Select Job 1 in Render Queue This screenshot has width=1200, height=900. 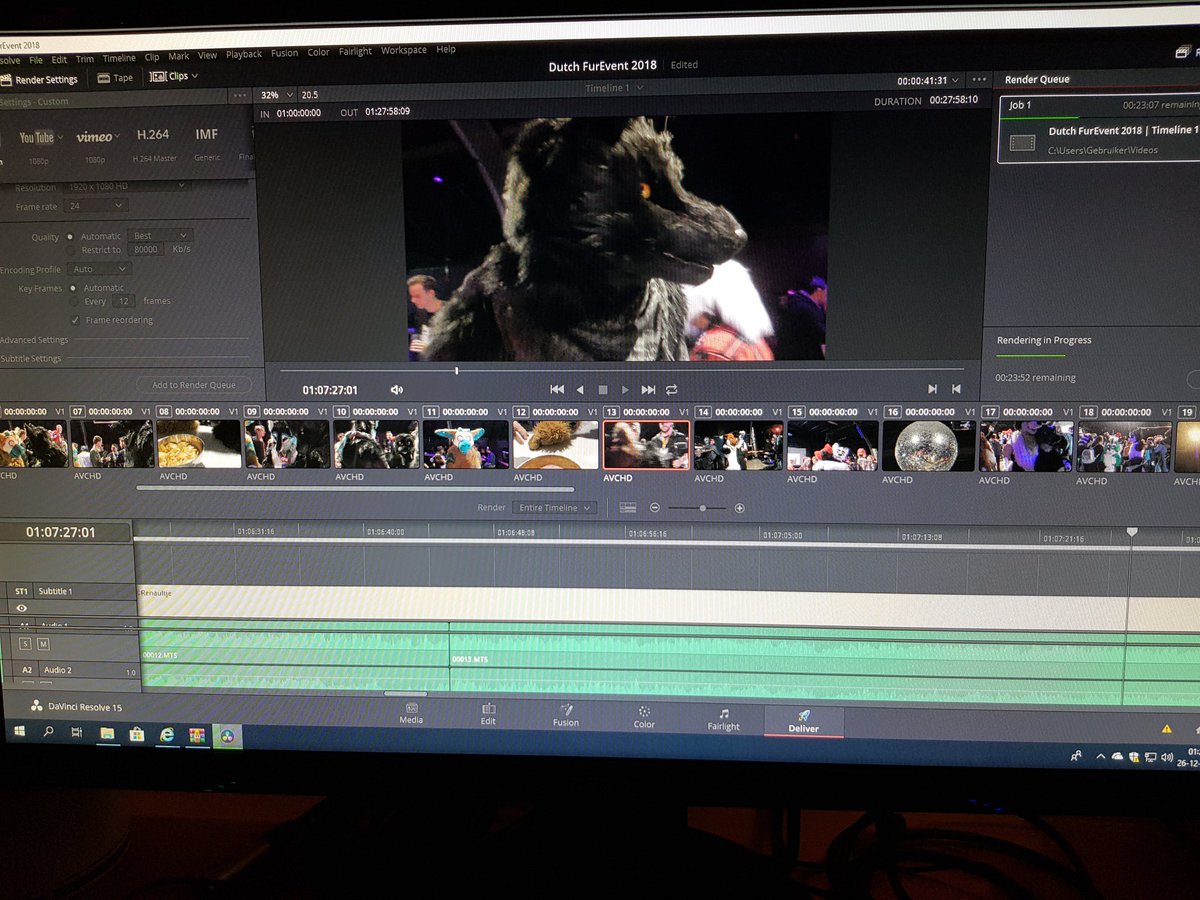tap(1100, 128)
